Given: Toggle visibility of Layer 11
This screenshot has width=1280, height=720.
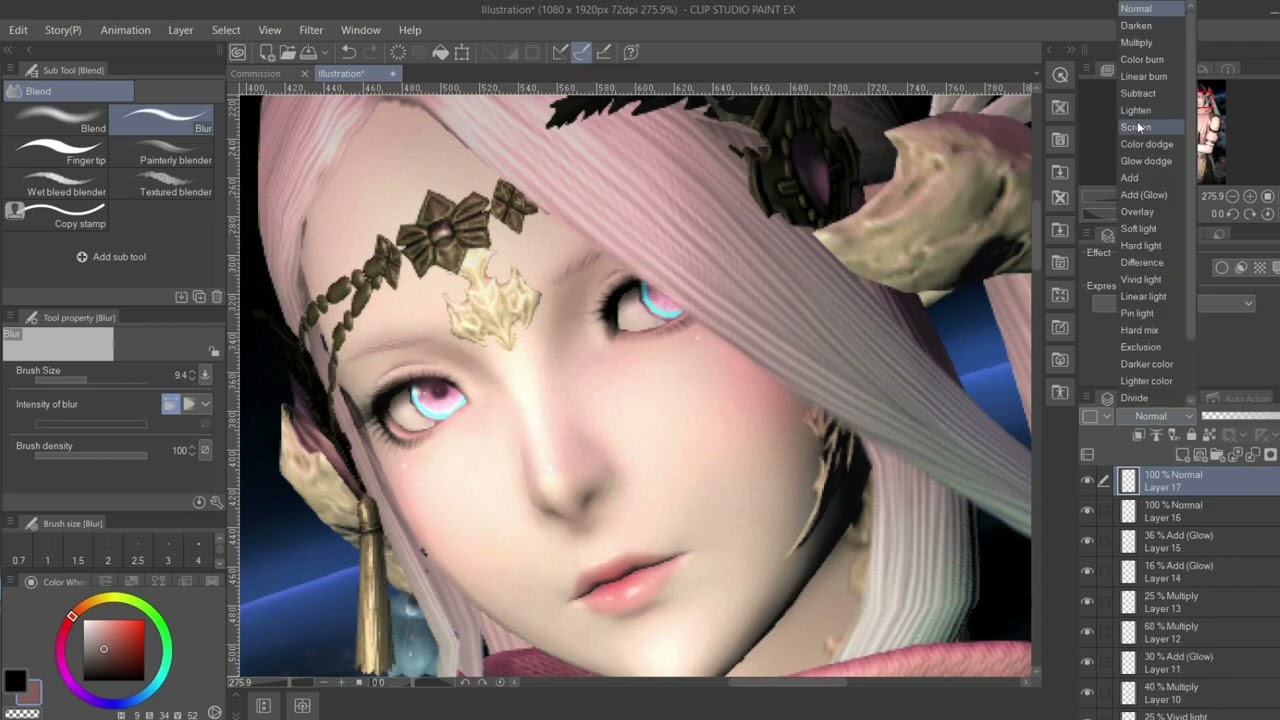Looking at the screenshot, I should (1087, 662).
